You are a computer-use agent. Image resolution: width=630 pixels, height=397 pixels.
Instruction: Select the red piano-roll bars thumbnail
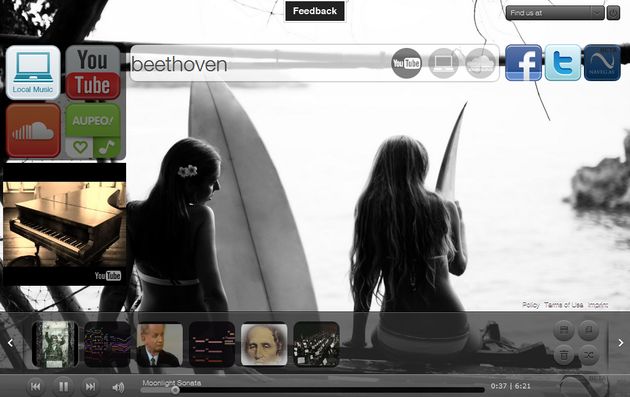[212, 344]
